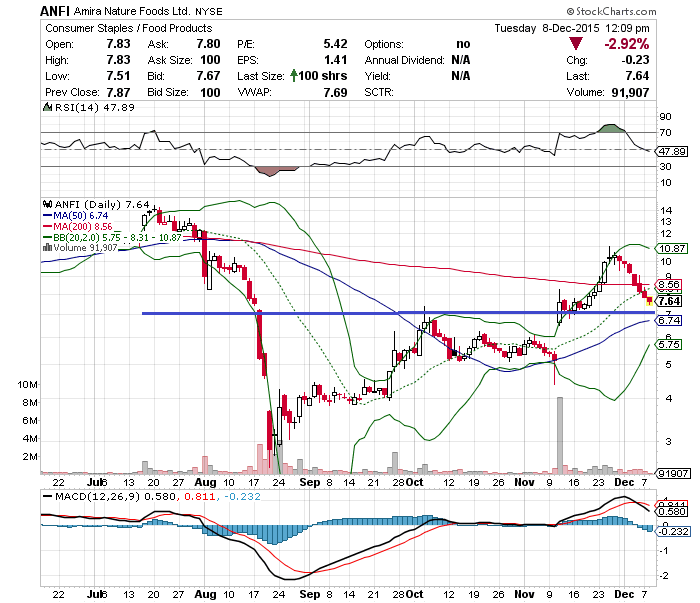This screenshot has height=603, width=700.
Task: Click the Ask value 7.80
Action: click(x=208, y=44)
